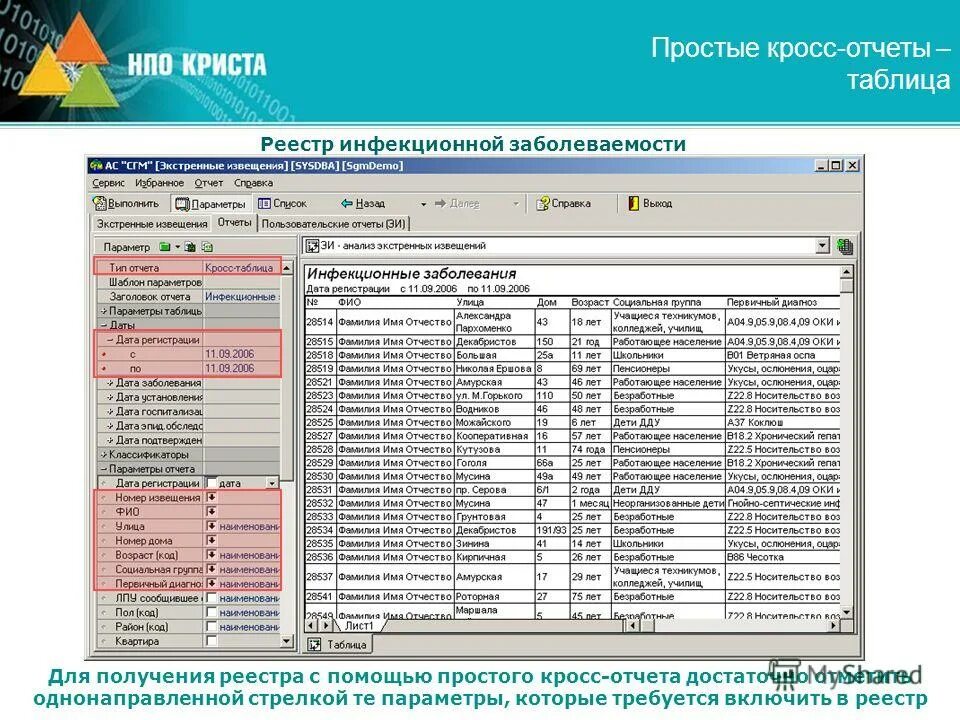
Task: Select Лист1 sheet tab
Action: click(x=359, y=626)
